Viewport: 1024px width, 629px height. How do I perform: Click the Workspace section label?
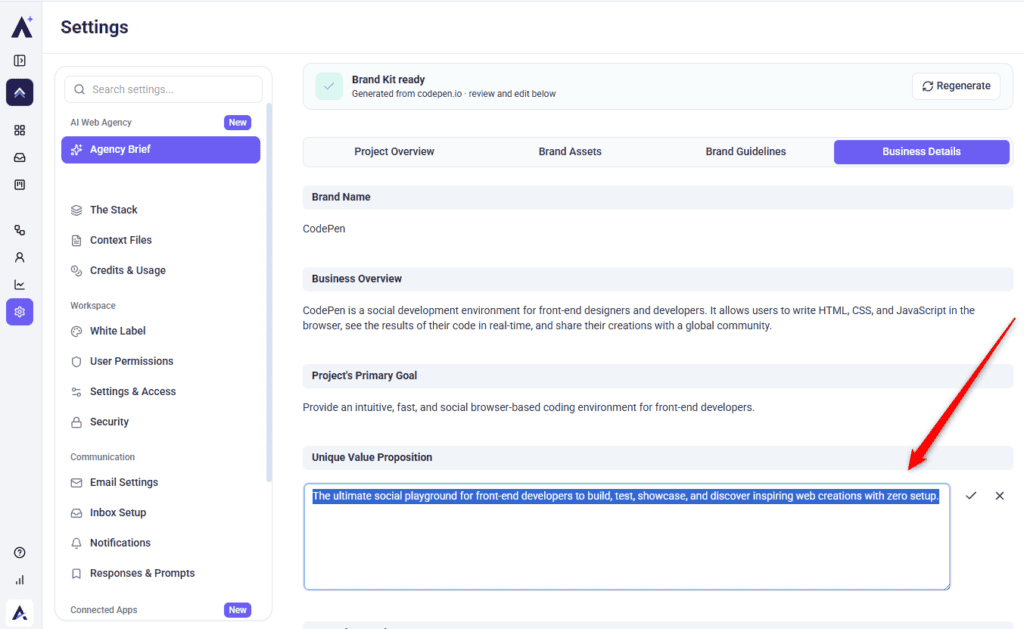point(93,306)
